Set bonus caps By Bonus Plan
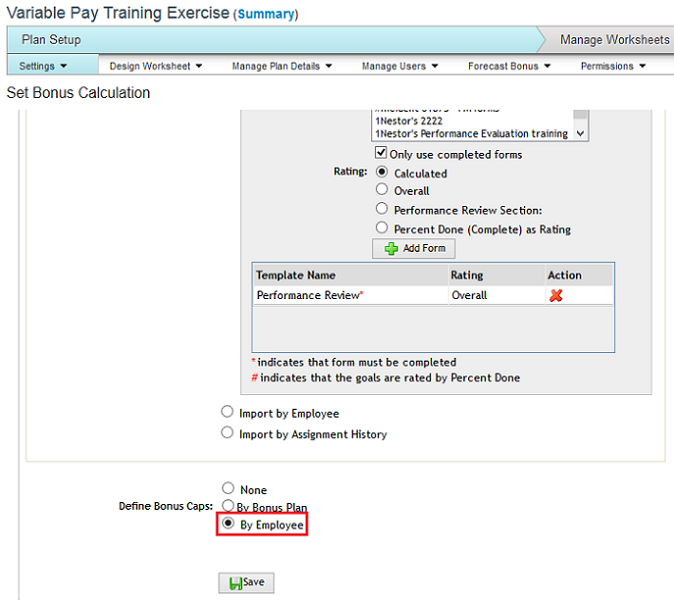The image size is (674, 601). 228,506
